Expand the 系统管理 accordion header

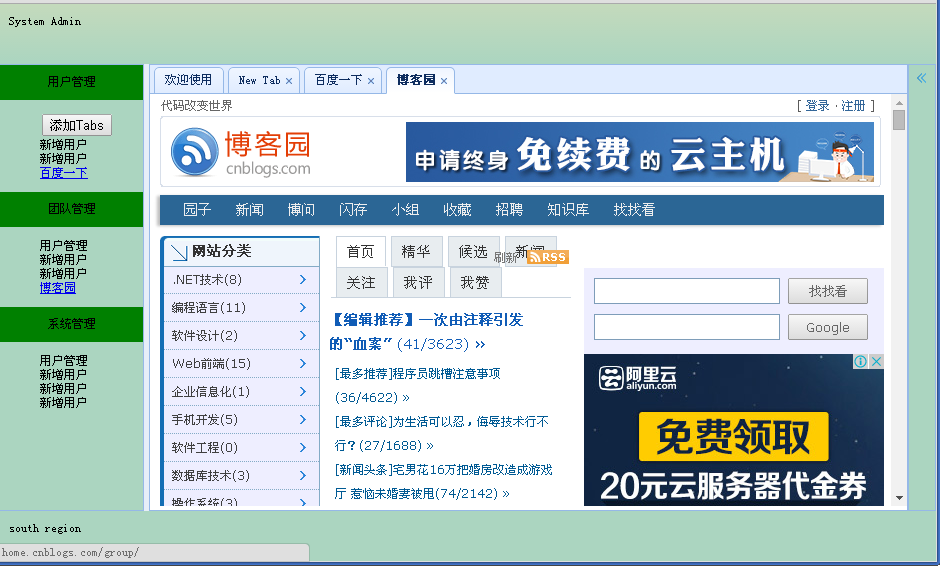pyautogui.click(x=71, y=324)
